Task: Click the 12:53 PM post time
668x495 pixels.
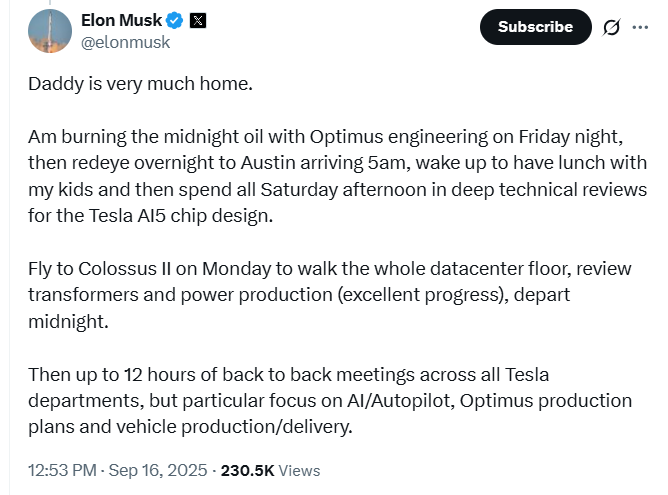Action: [x=61, y=470]
